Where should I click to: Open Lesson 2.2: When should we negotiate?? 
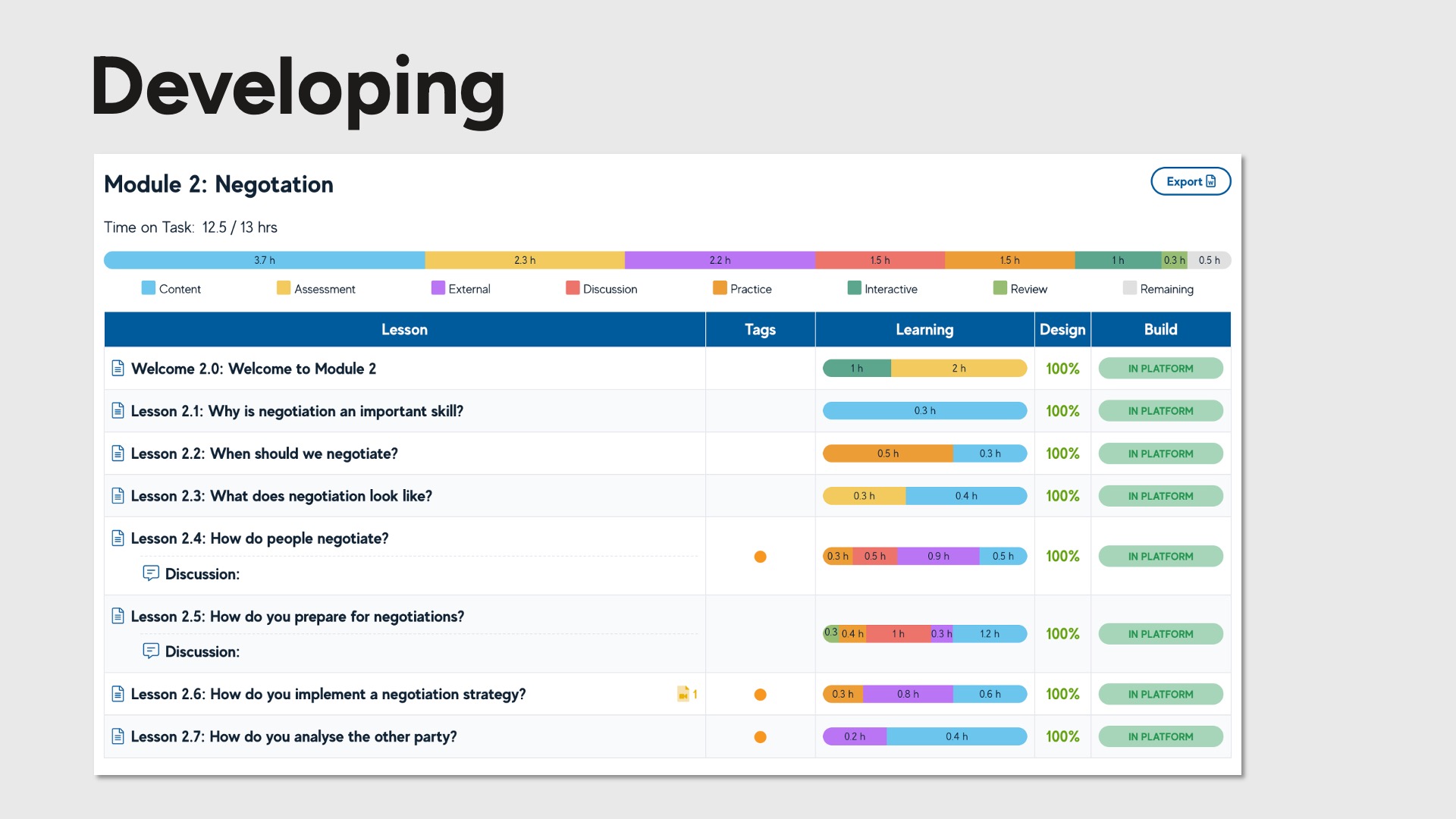(264, 453)
